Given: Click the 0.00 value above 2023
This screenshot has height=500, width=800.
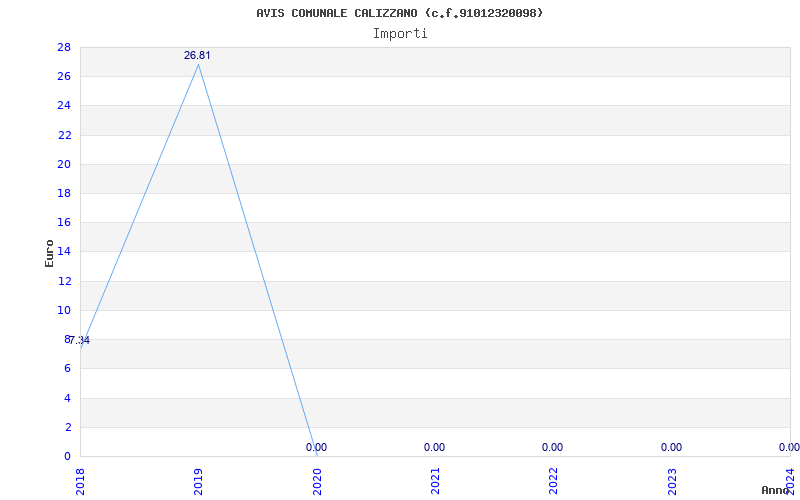Looking at the screenshot, I should tap(671, 447).
